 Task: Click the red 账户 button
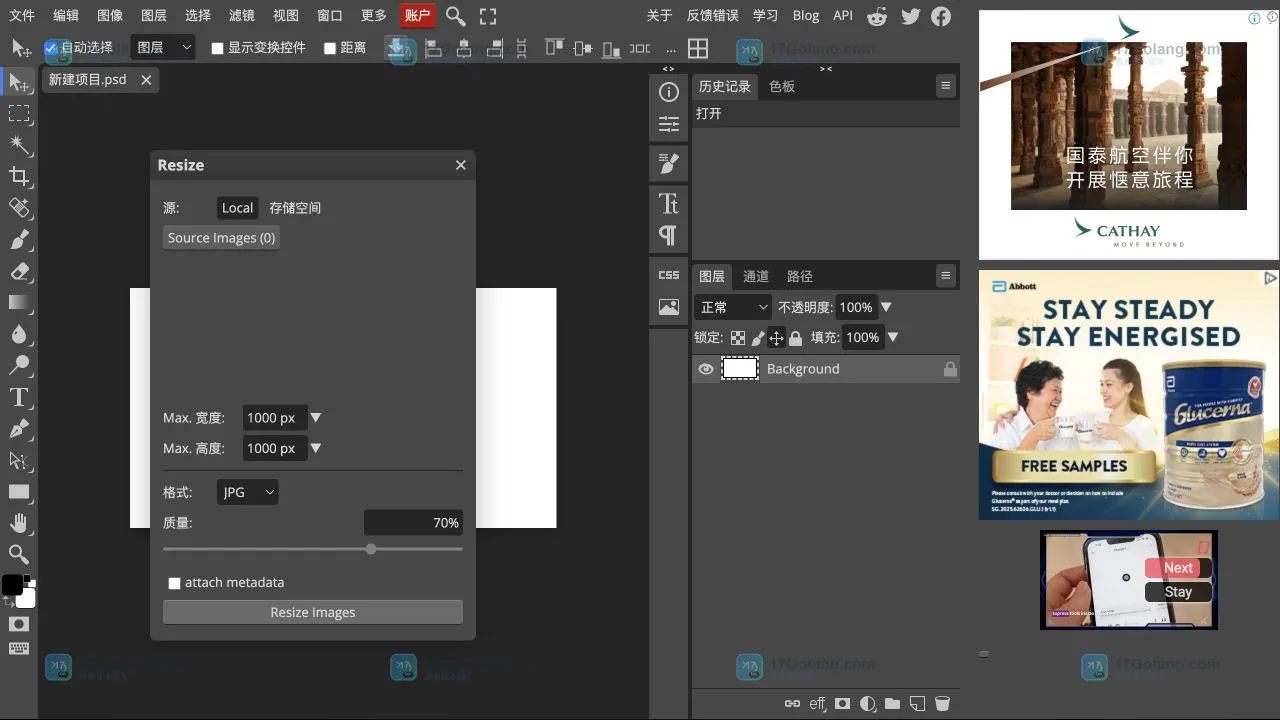pos(418,16)
